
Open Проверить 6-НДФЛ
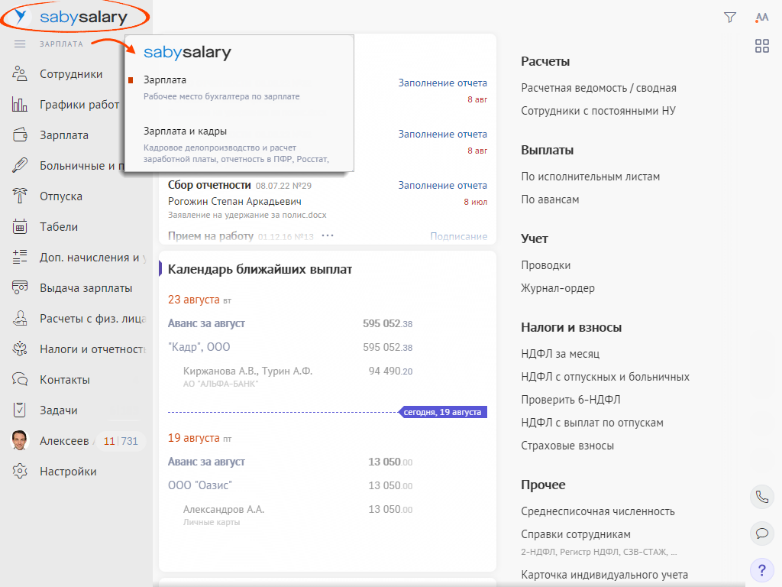pyautogui.click(x=571, y=400)
